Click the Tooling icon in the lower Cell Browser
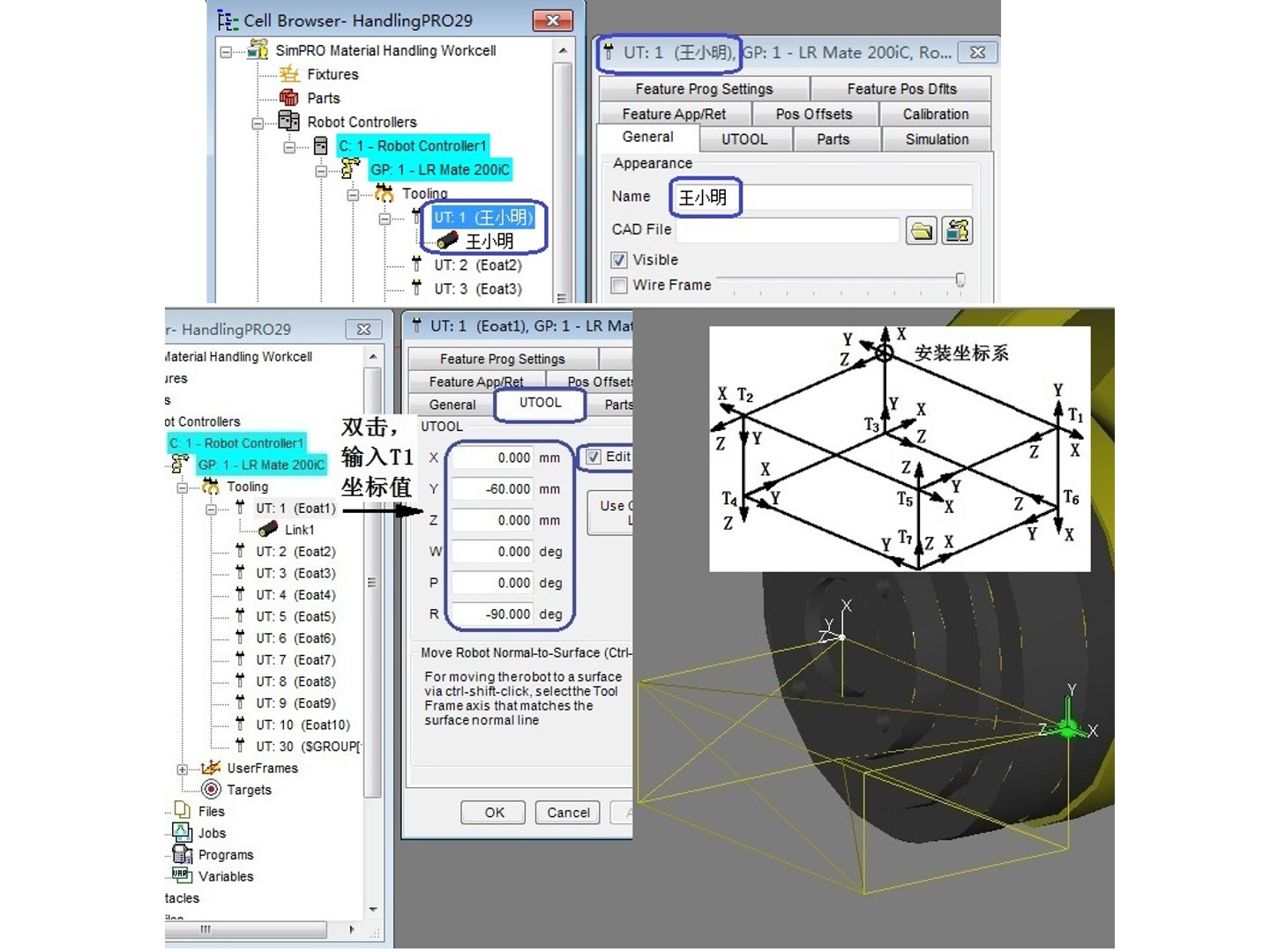The width and height of the screenshot is (1270, 952). pos(211,487)
